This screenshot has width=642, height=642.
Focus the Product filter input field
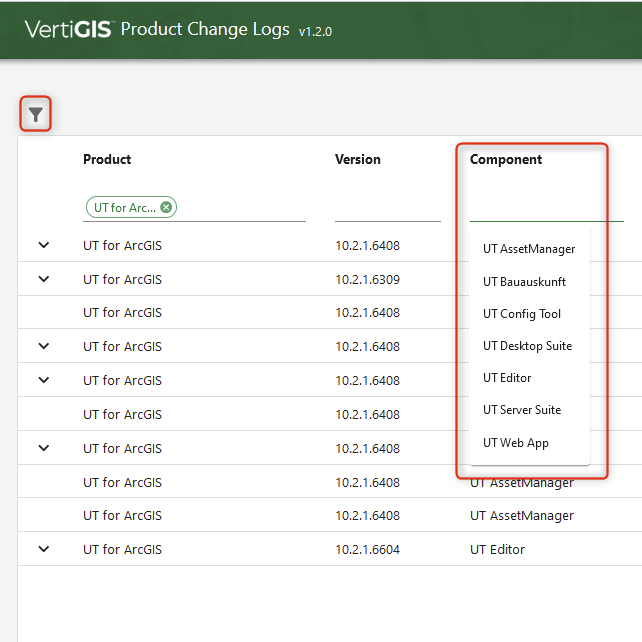[194, 207]
